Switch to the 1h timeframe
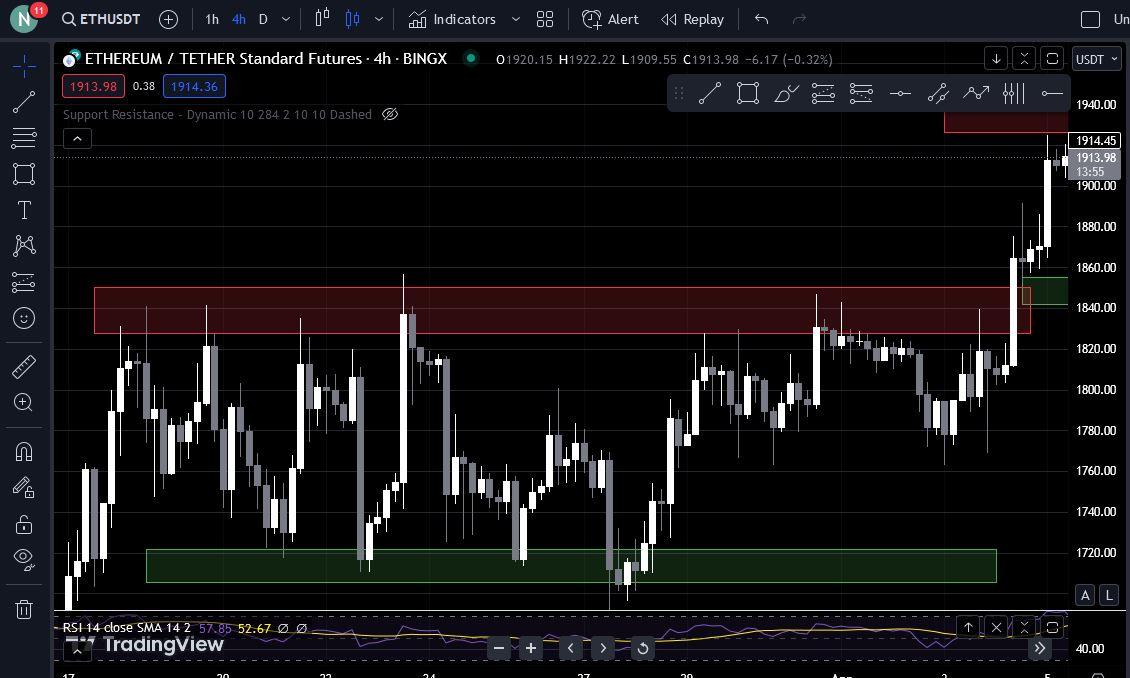The width and height of the screenshot is (1130, 678). (x=212, y=19)
